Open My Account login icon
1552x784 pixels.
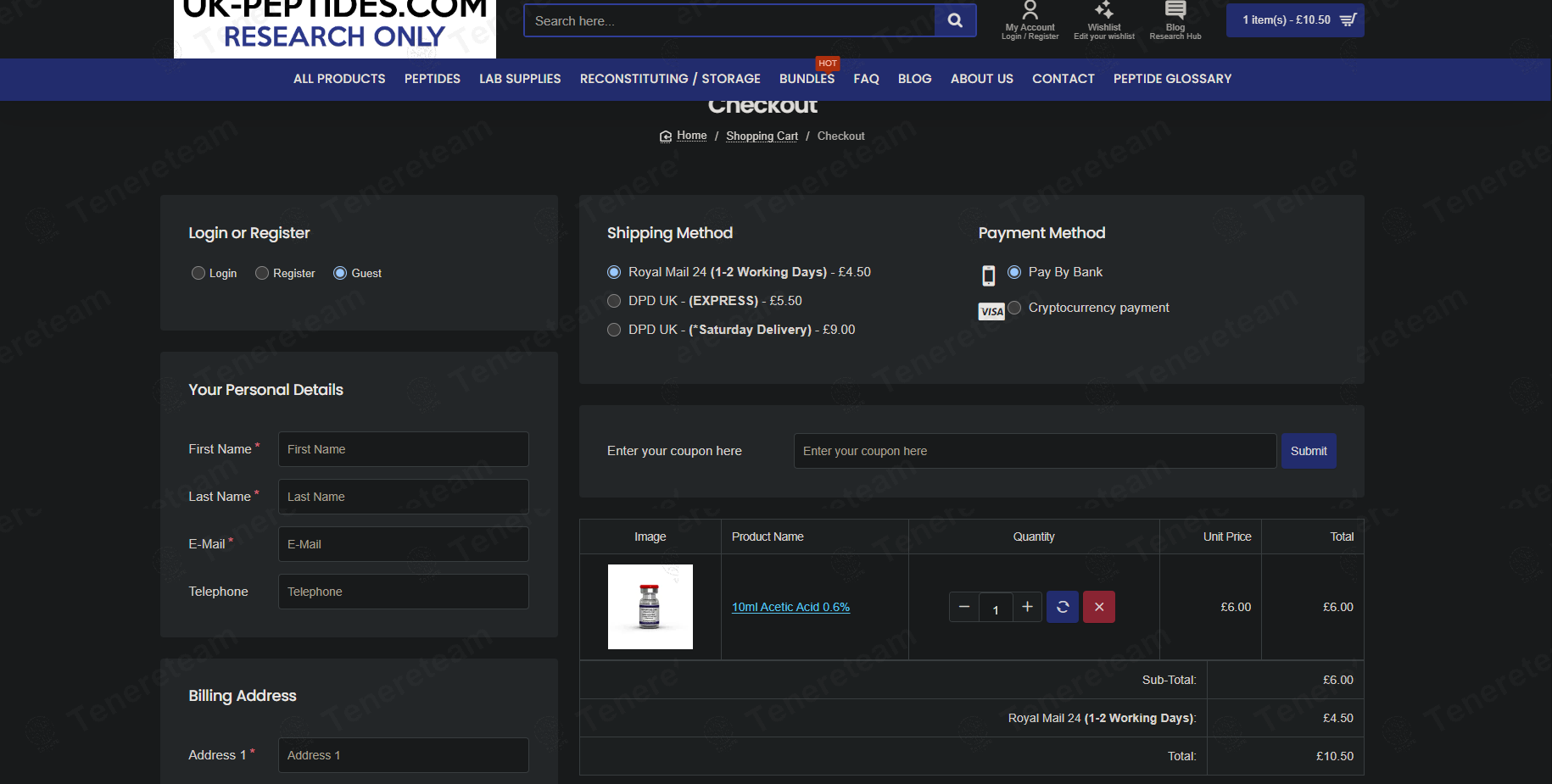1030,12
